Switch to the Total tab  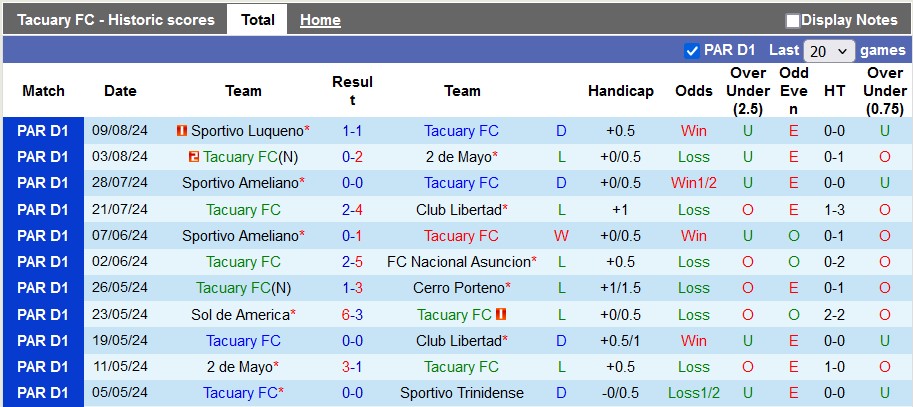point(258,20)
